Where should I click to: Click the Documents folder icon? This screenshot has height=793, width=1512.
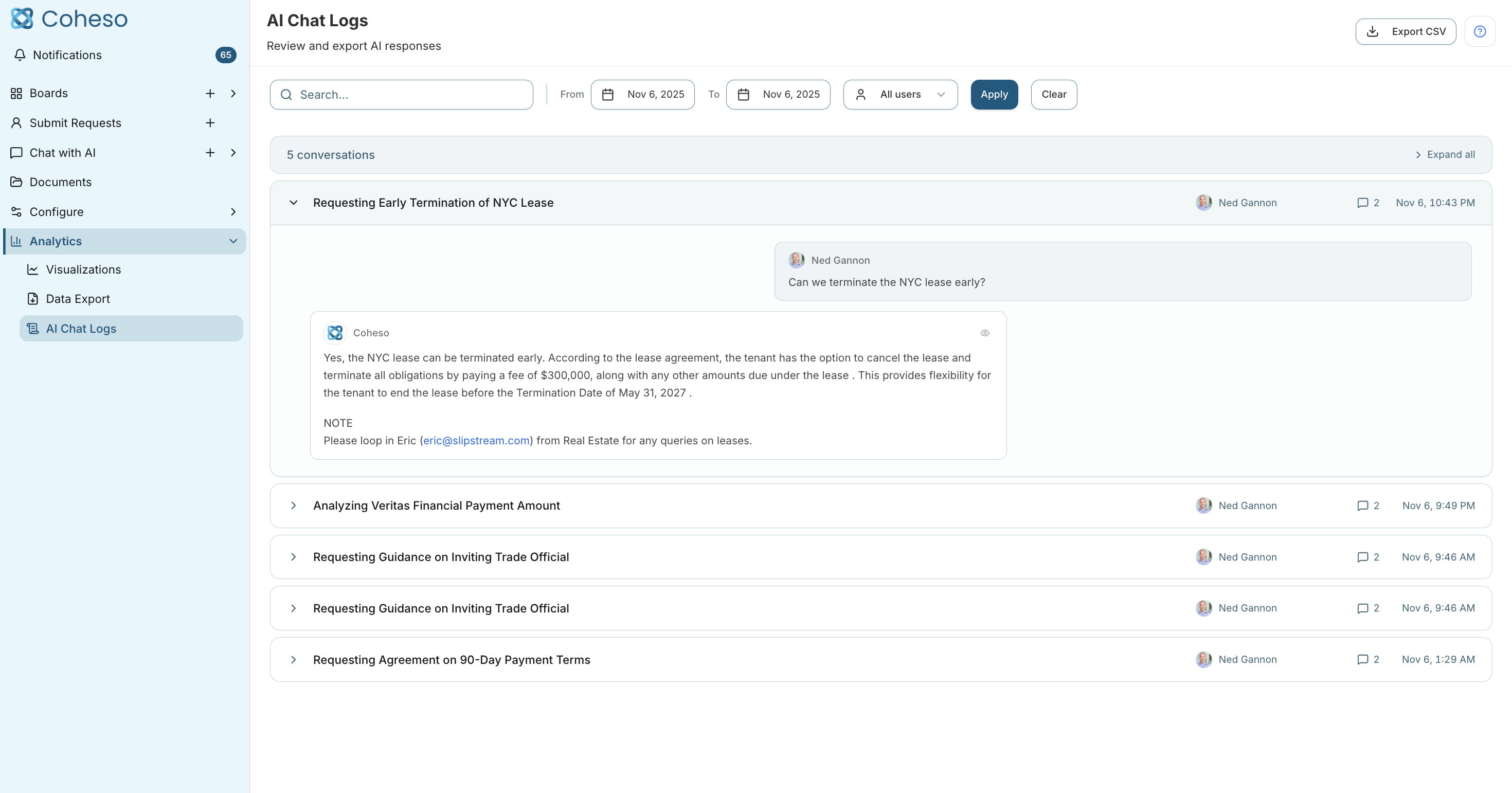point(16,182)
